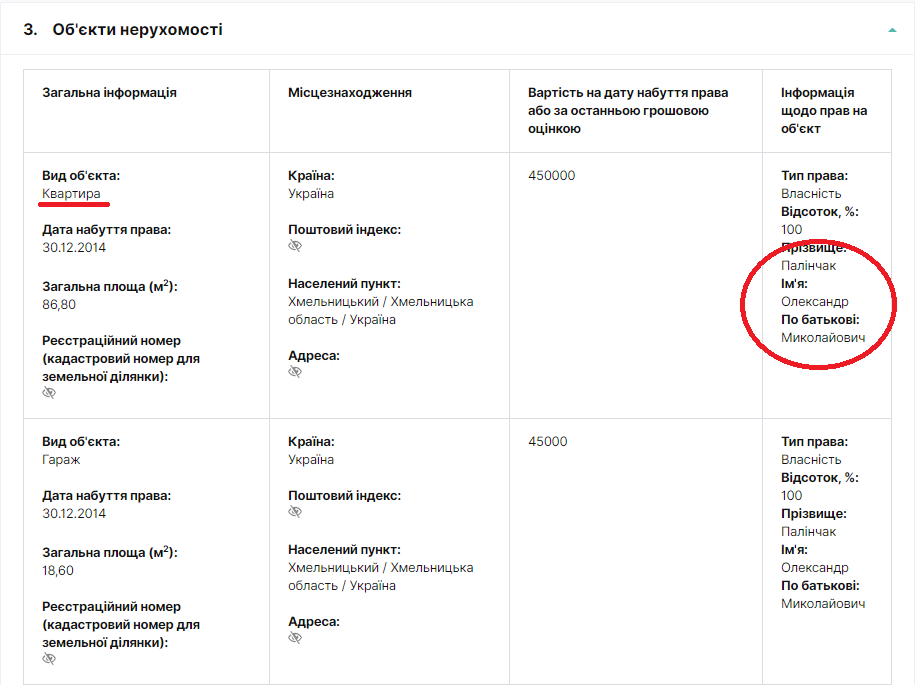Click the section title "Об'єкти нерухомості"
Screen dimensions: 915x685
click(x=137, y=30)
